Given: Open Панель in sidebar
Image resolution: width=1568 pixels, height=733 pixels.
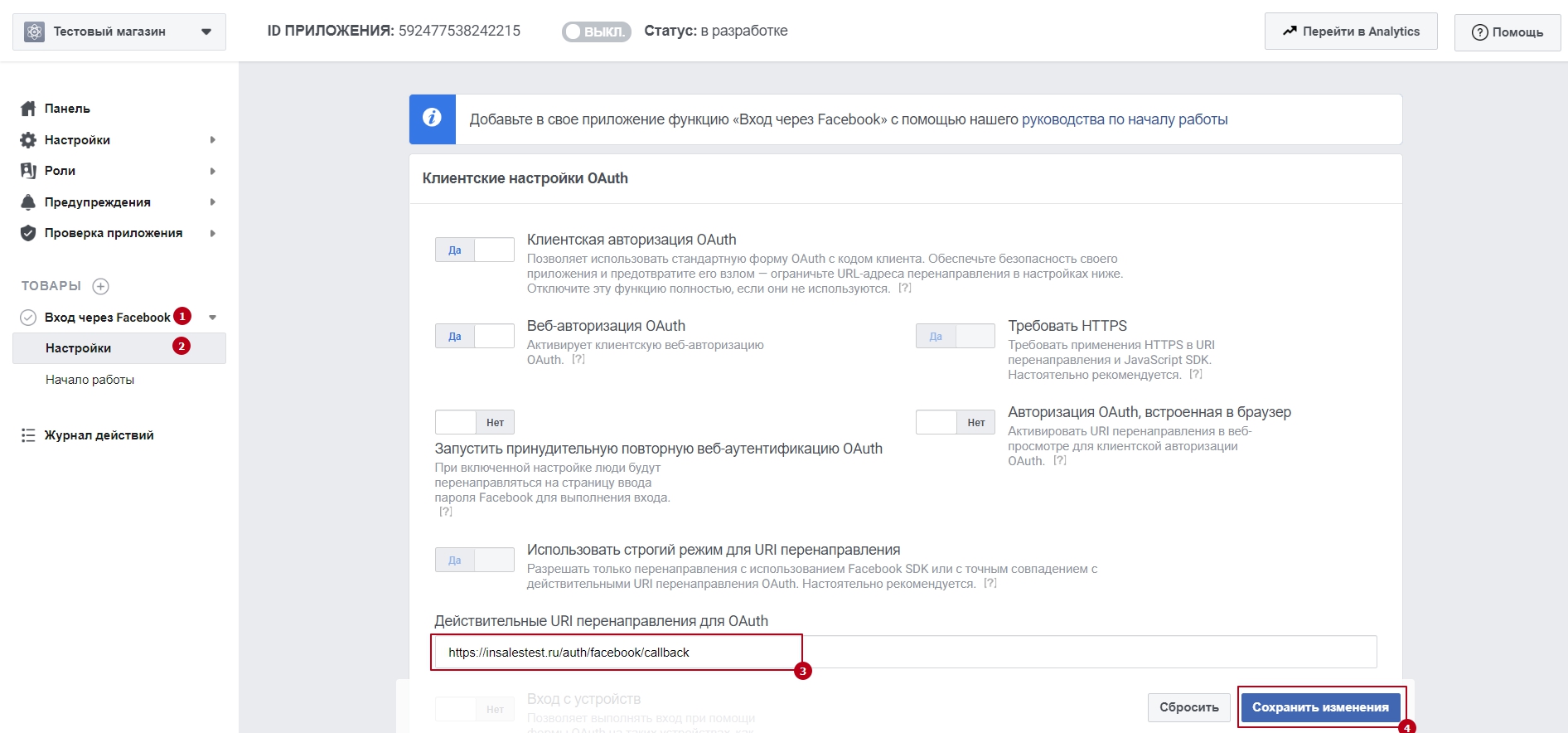Looking at the screenshot, I should [67, 109].
